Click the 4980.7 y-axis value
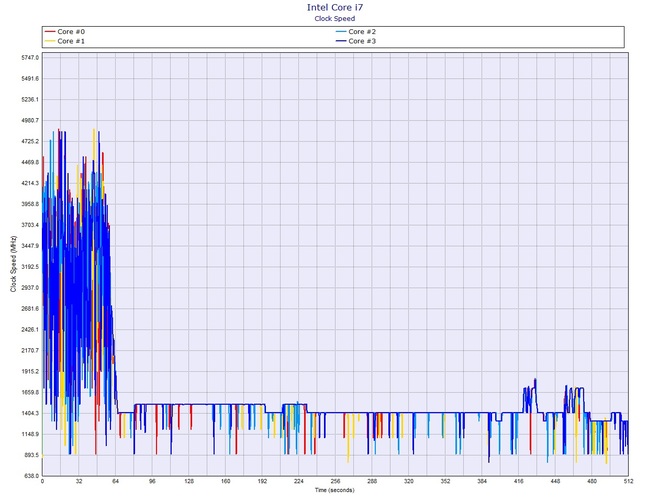The height and width of the screenshot is (502, 670). [x=30, y=120]
